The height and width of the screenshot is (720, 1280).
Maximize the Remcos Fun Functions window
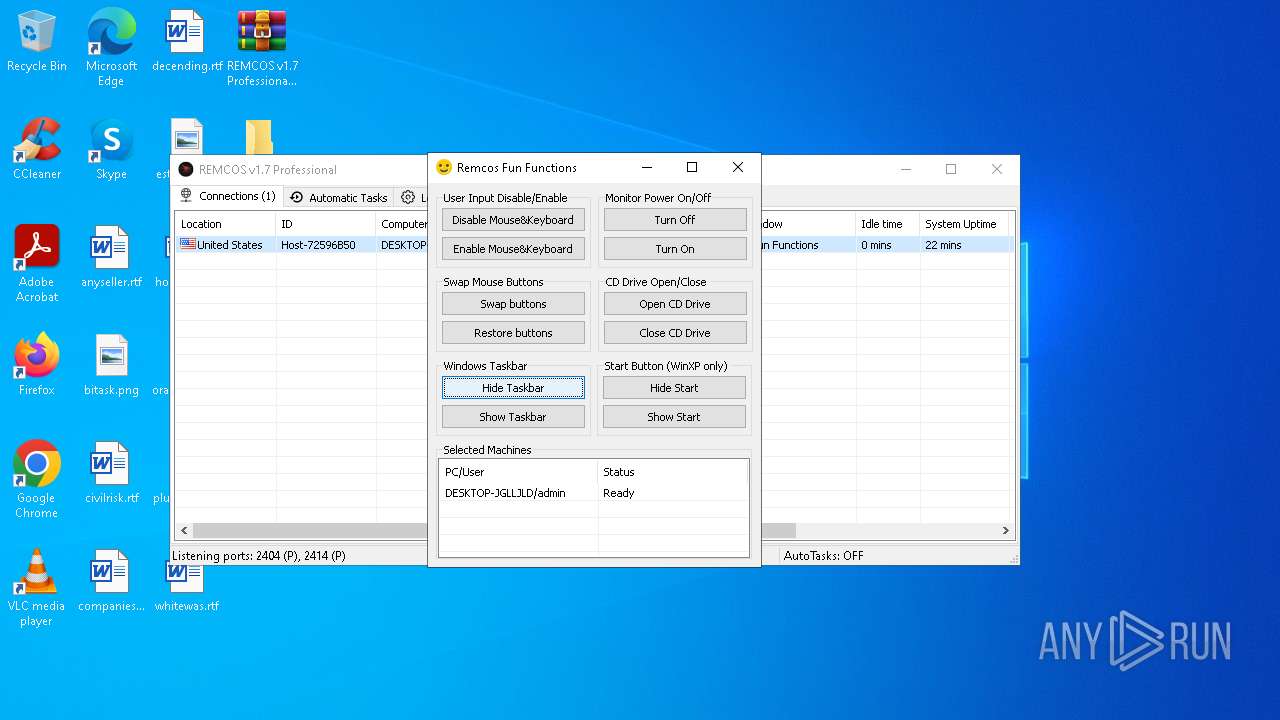[692, 167]
